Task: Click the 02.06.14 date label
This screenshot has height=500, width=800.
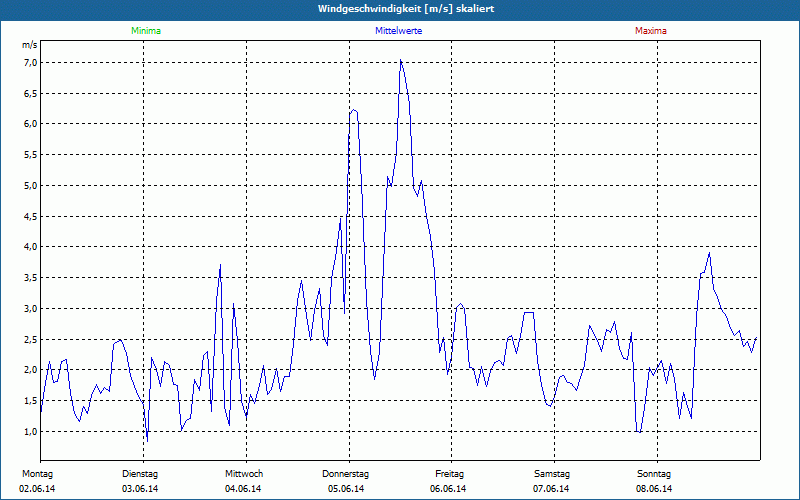Action: [37, 489]
